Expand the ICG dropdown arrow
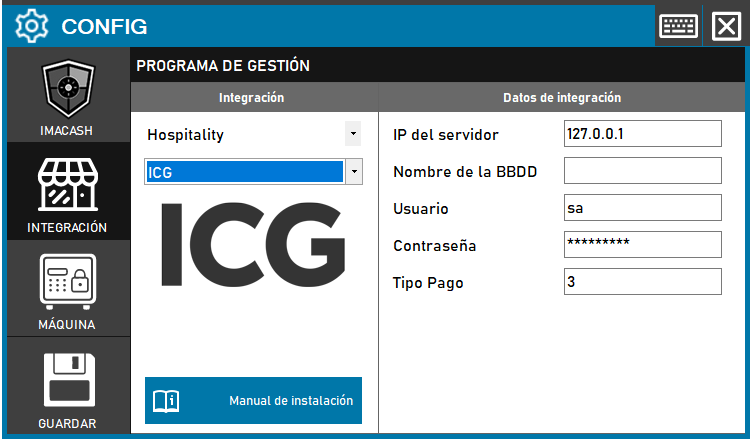The image size is (750, 439). tap(353, 172)
